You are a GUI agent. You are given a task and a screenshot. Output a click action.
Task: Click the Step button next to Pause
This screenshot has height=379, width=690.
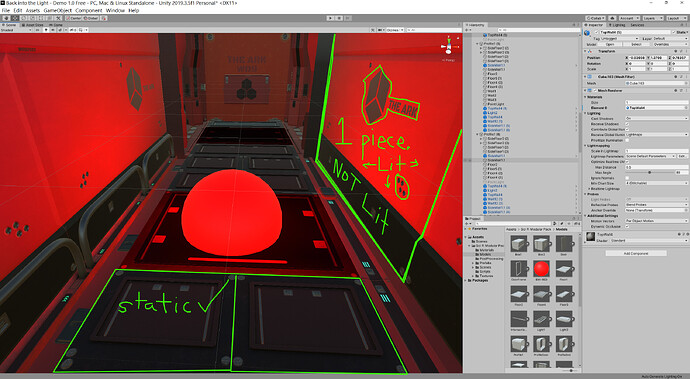(348, 18)
